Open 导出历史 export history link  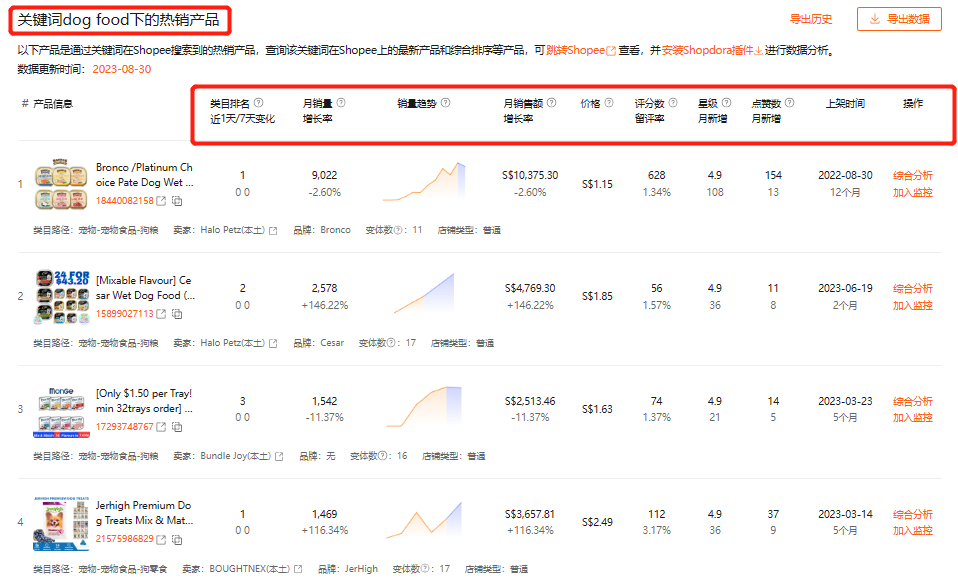(811, 19)
